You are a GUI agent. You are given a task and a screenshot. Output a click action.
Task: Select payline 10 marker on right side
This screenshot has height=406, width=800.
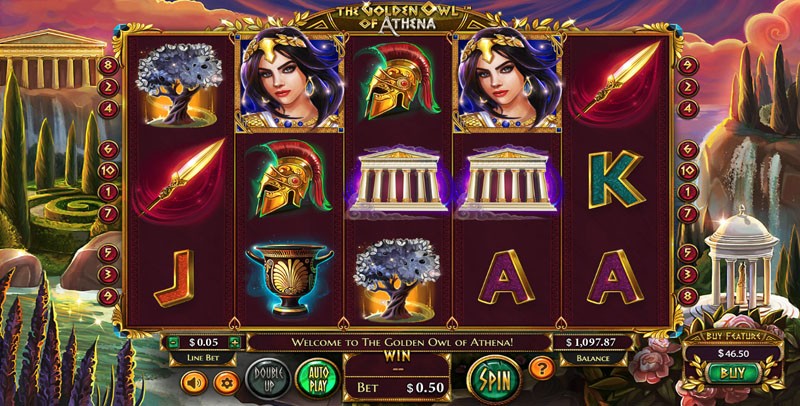pos(688,171)
